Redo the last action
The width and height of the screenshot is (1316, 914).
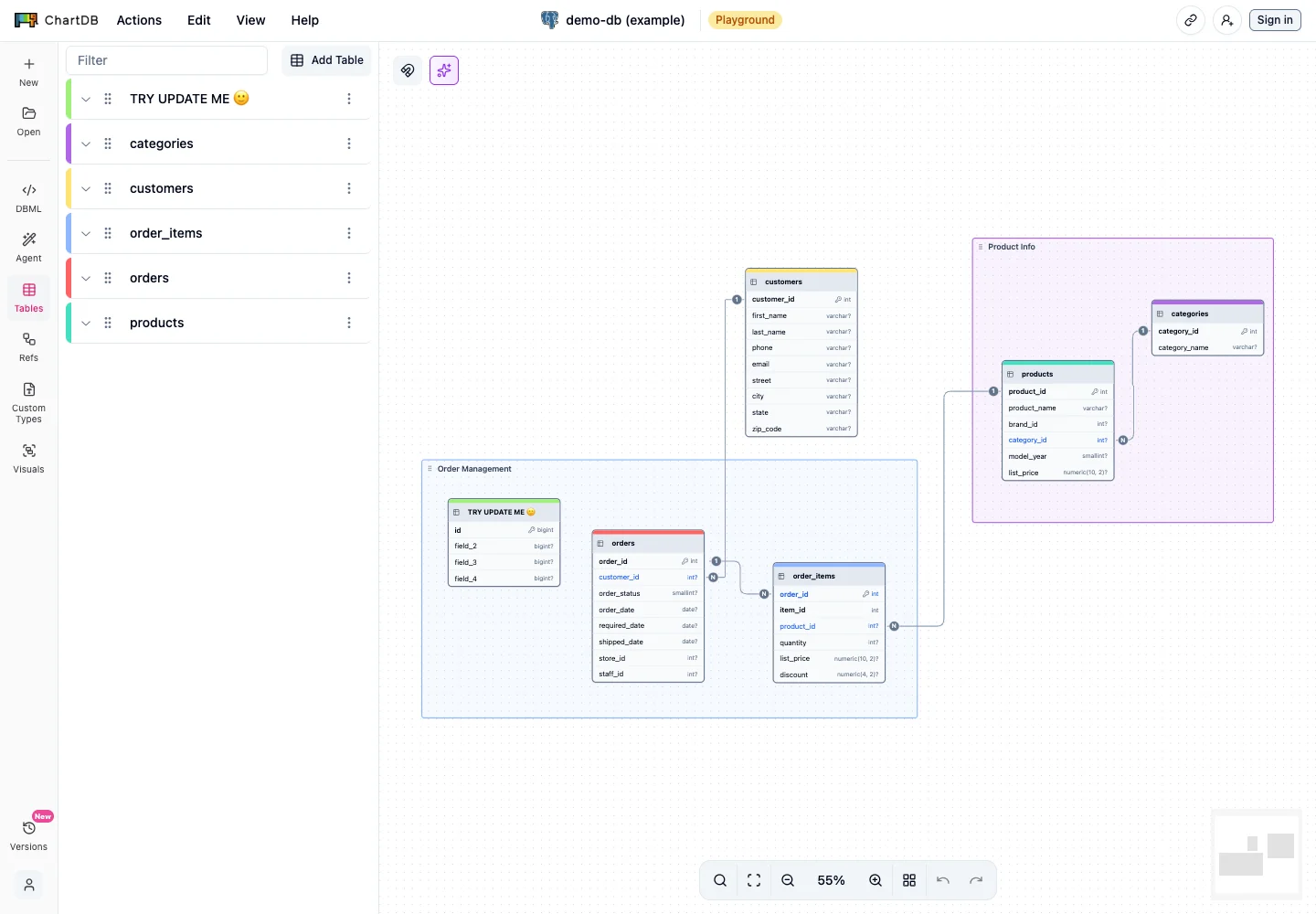pyautogui.click(x=976, y=880)
